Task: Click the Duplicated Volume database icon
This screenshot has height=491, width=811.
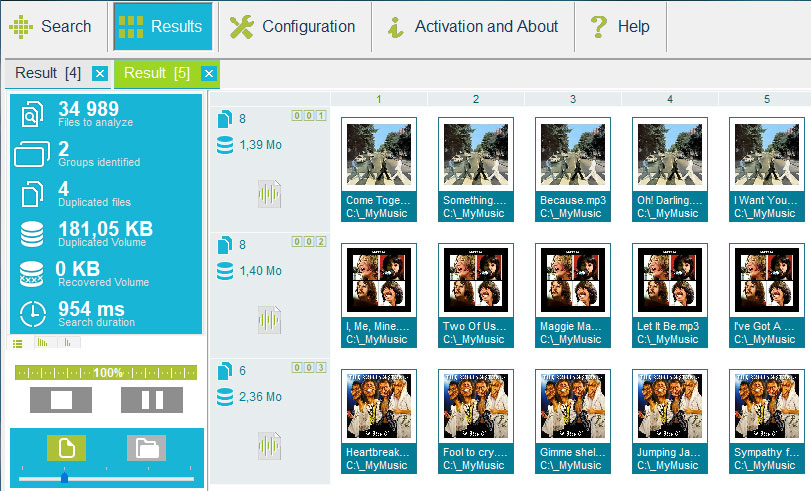Action: [32, 234]
